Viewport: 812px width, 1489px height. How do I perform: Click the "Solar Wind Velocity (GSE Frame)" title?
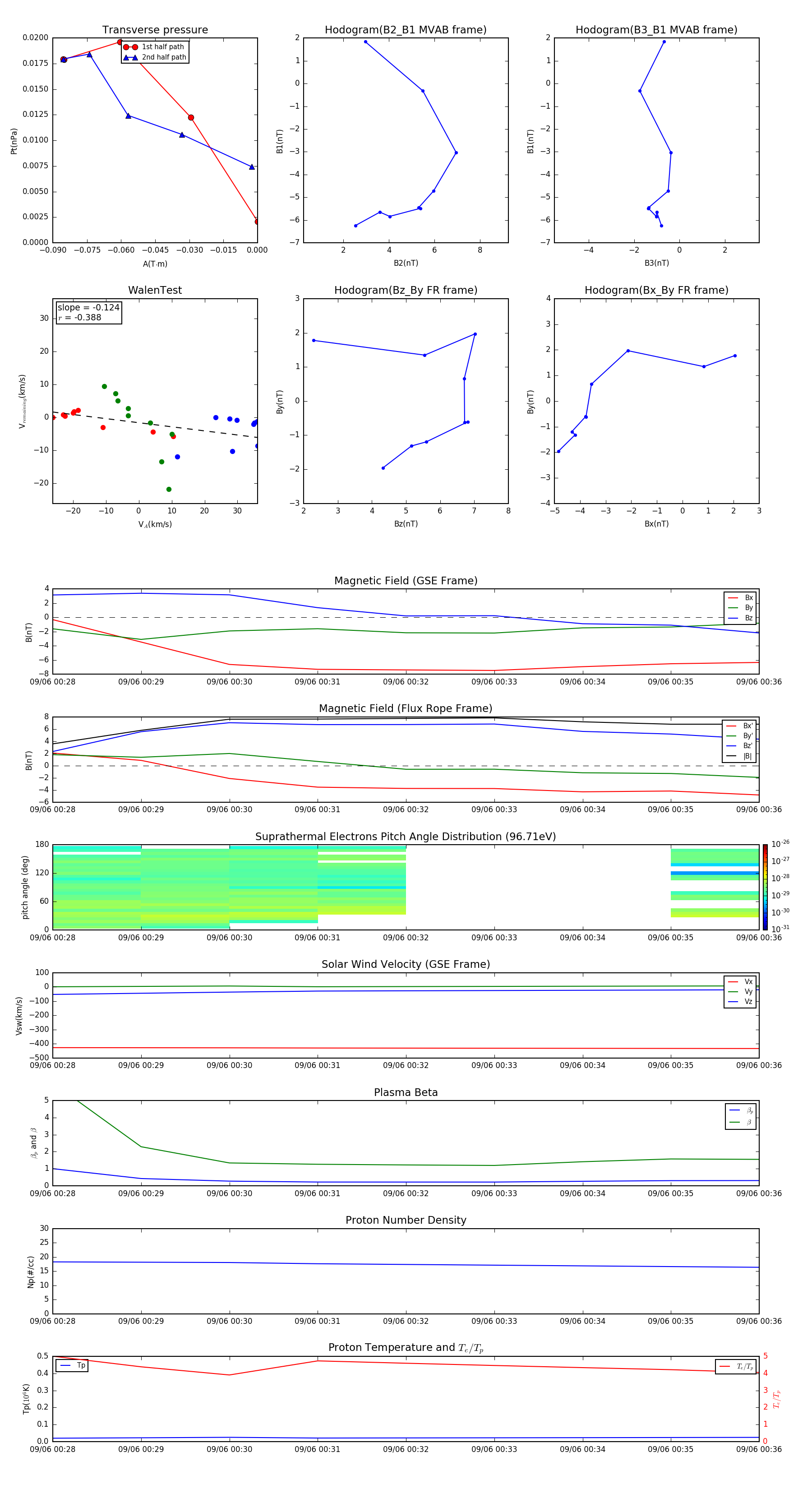point(406,965)
